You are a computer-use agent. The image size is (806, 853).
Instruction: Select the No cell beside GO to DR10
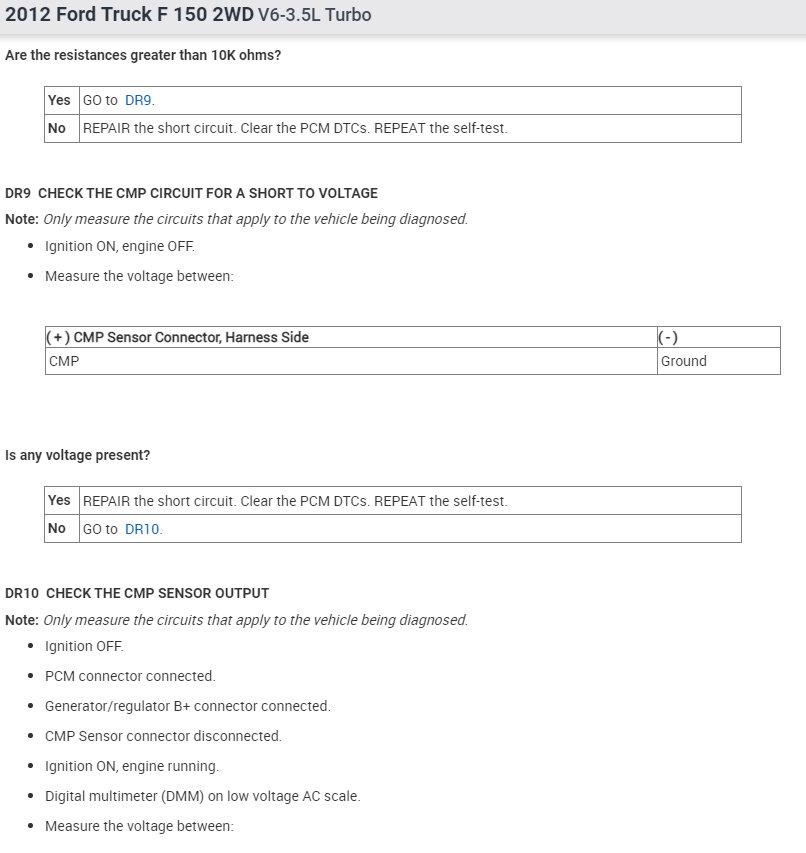point(57,528)
